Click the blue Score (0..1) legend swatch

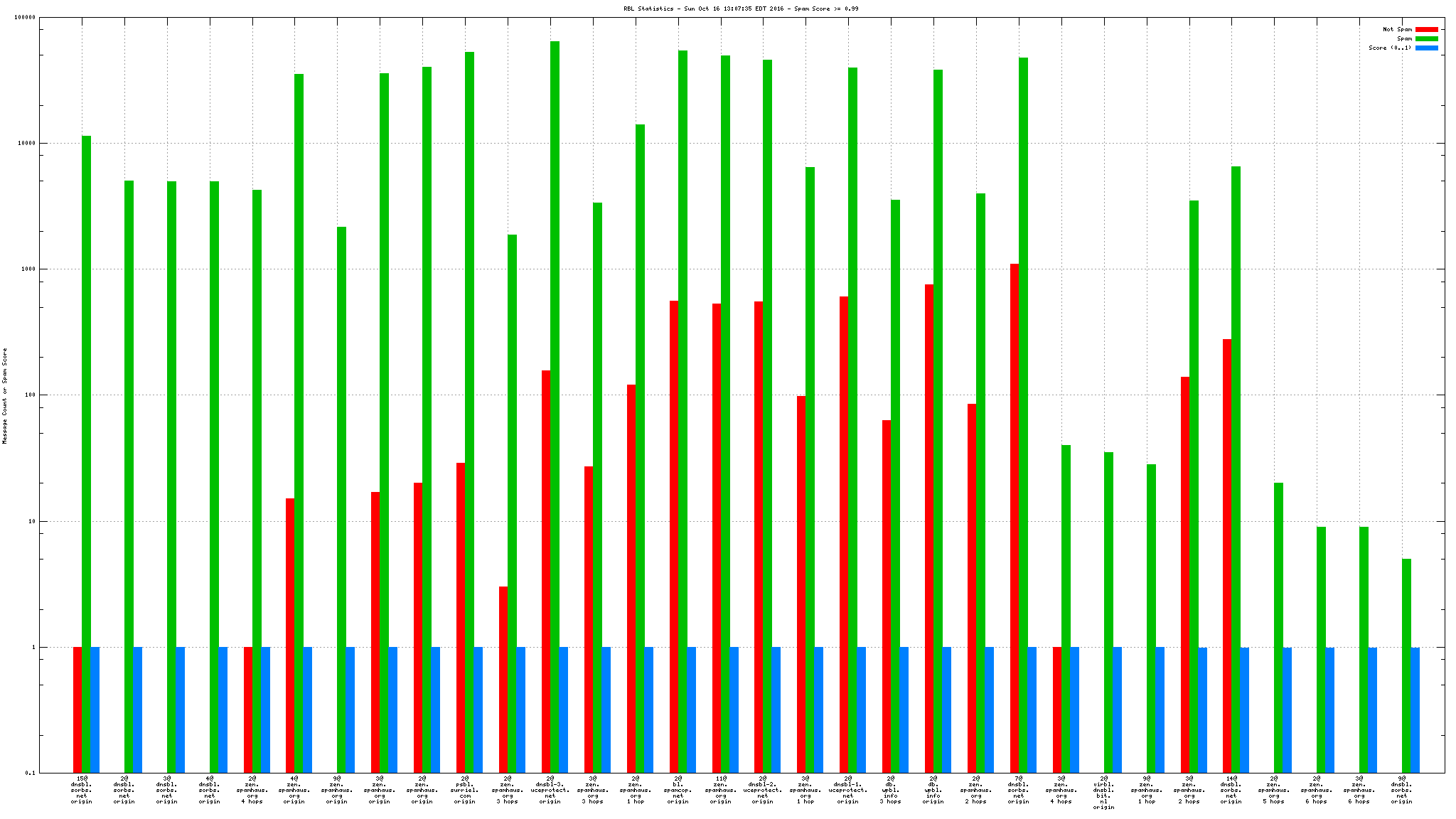(1426, 48)
